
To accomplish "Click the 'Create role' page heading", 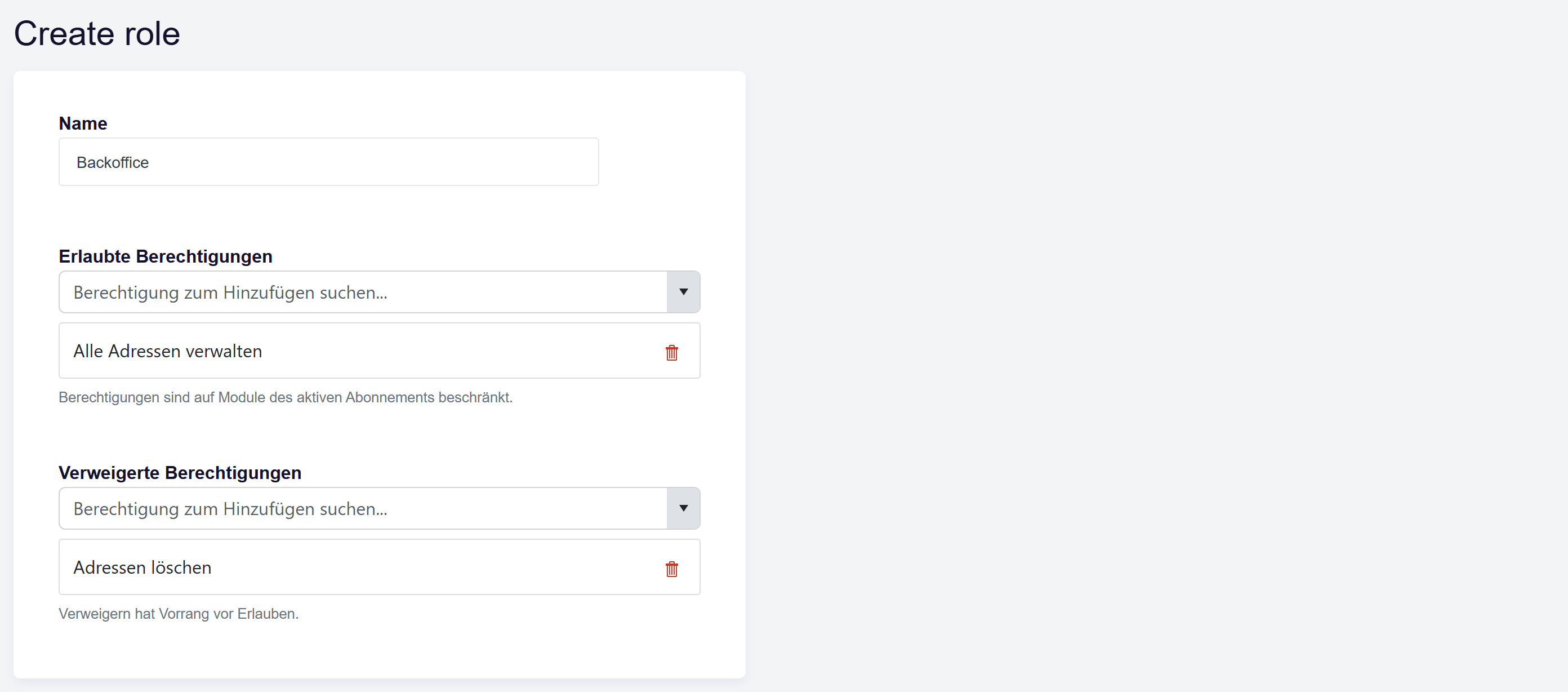I will (x=97, y=33).
